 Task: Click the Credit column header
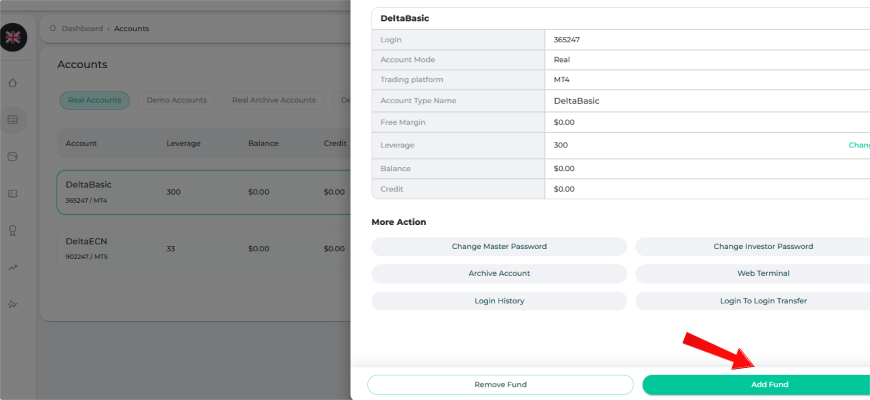coord(335,143)
